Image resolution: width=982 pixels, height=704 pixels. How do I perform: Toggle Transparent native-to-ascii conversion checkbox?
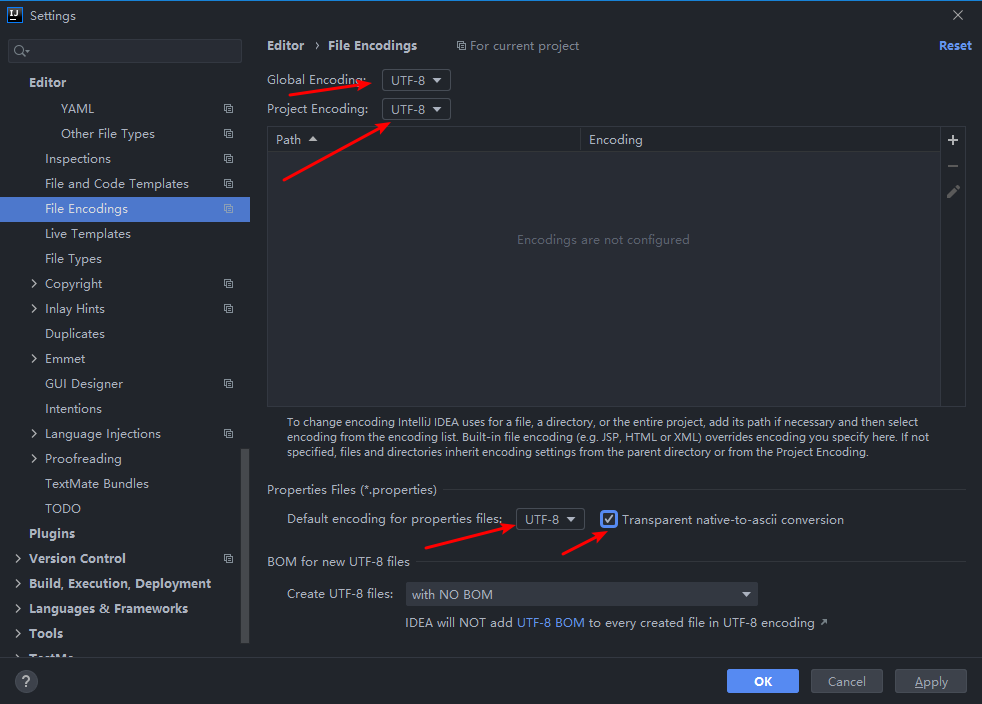(x=609, y=519)
